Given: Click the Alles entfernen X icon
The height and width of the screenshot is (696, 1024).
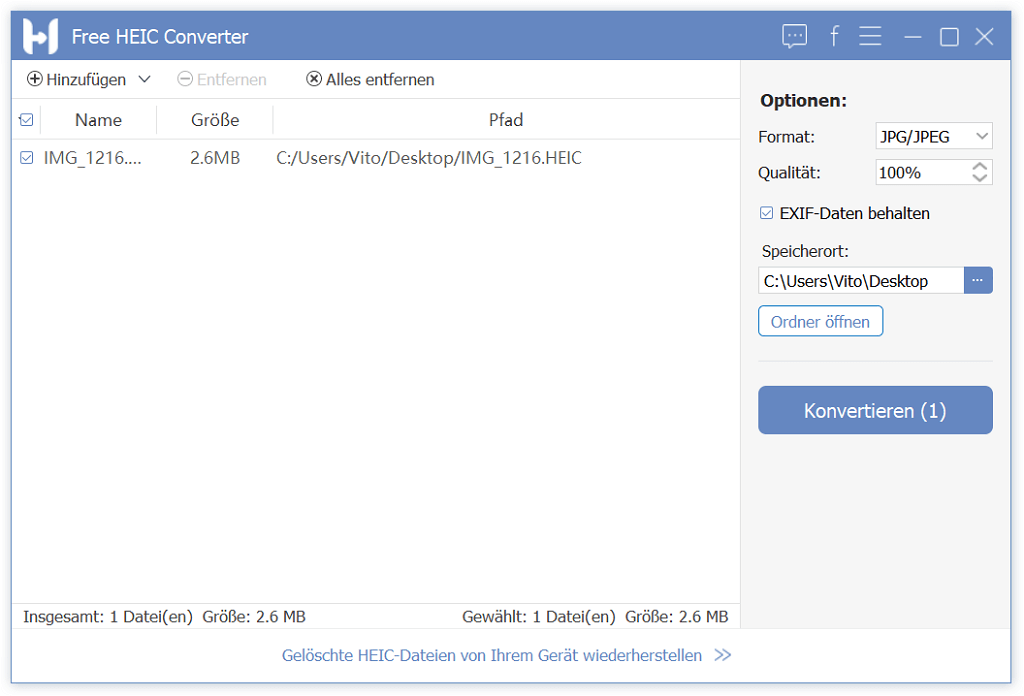Looking at the screenshot, I should (314, 79).
